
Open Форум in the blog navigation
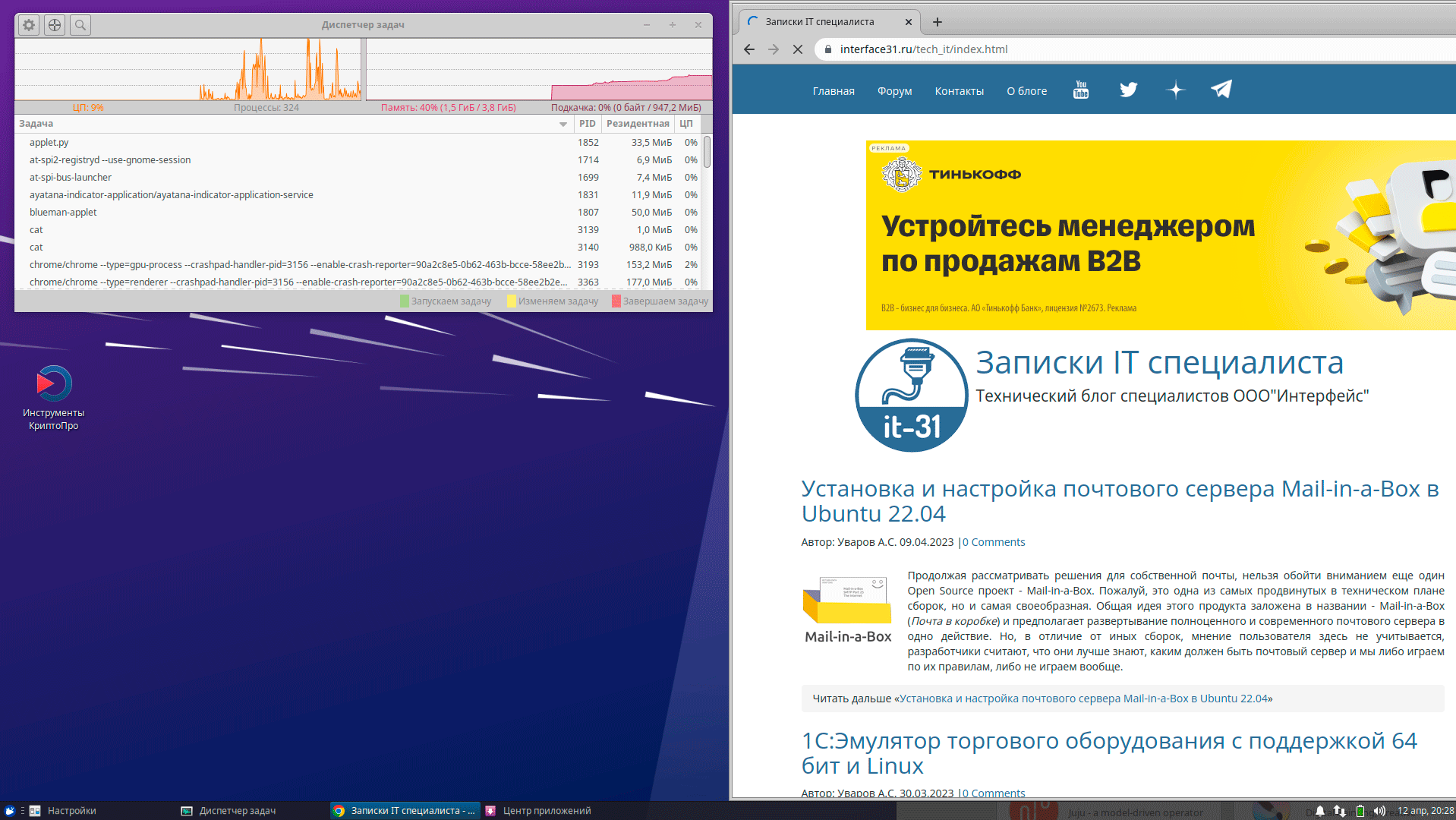pos(895,91)
